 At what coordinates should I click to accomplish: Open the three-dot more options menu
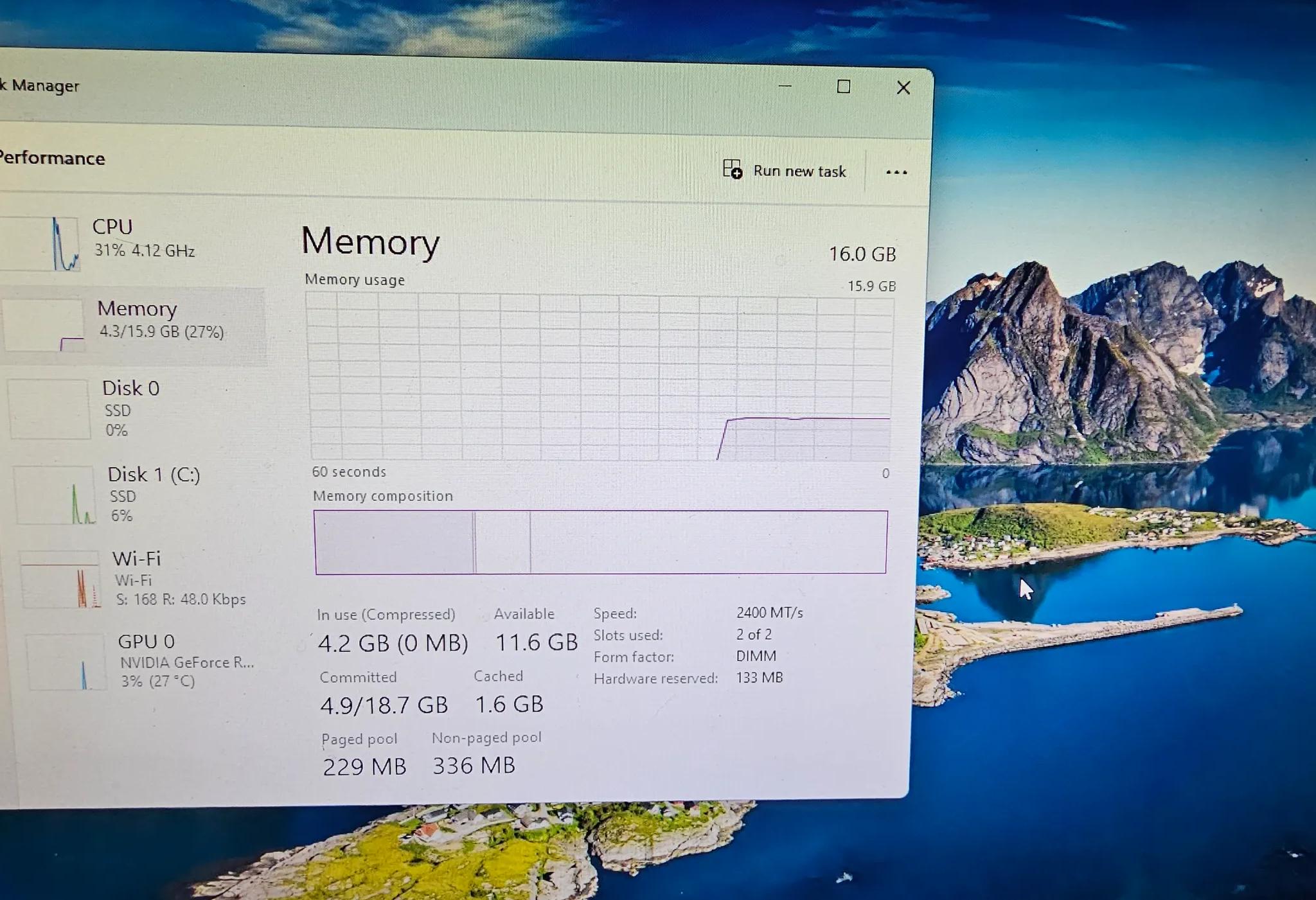[x=896, y=172]
